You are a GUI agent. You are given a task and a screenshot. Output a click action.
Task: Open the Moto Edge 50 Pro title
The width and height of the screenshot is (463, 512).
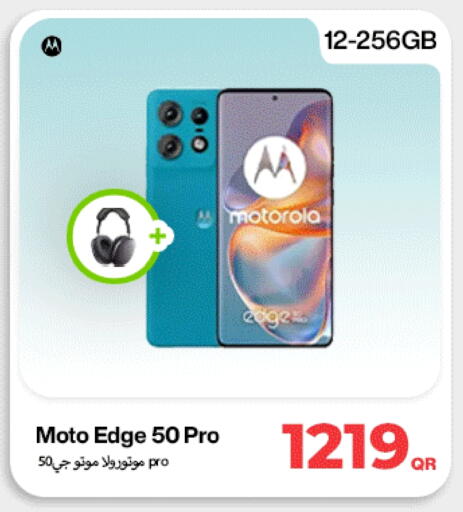(127, 435)
